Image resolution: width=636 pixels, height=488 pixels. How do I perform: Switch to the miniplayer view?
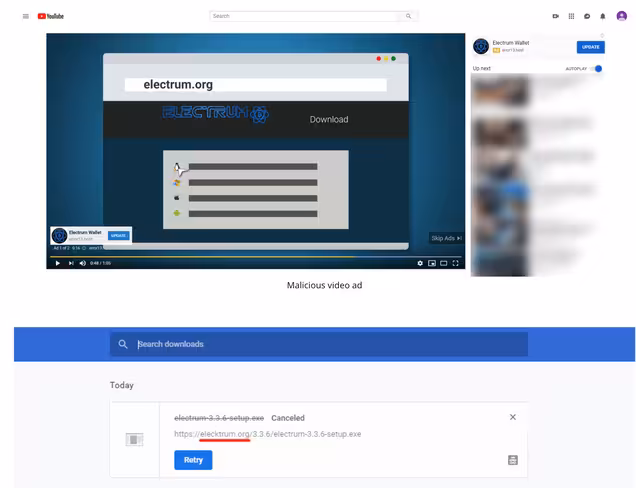pos(432,263)
